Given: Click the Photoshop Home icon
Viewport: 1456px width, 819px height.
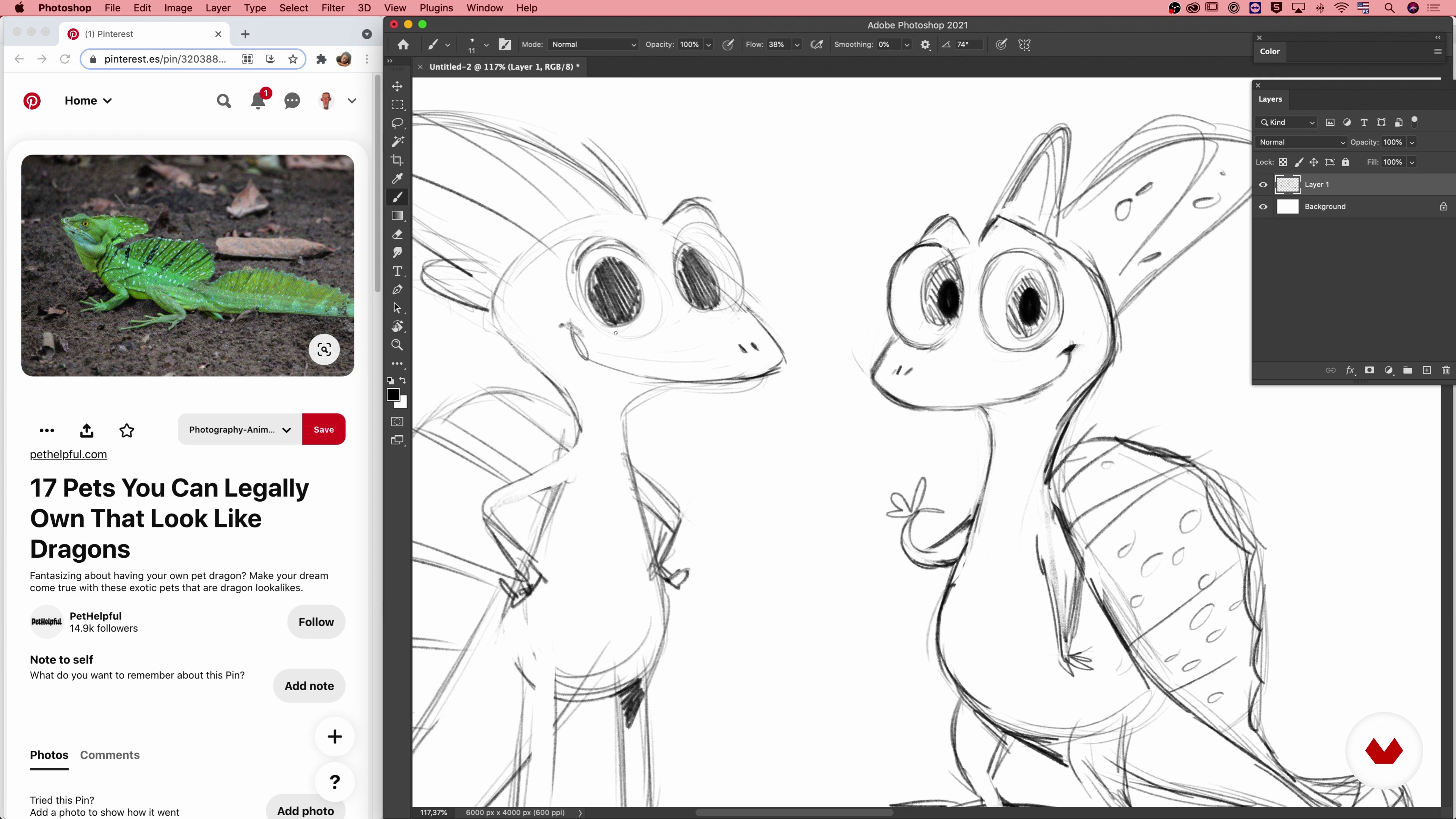Looking at the screenshot, I should [403, 45].
